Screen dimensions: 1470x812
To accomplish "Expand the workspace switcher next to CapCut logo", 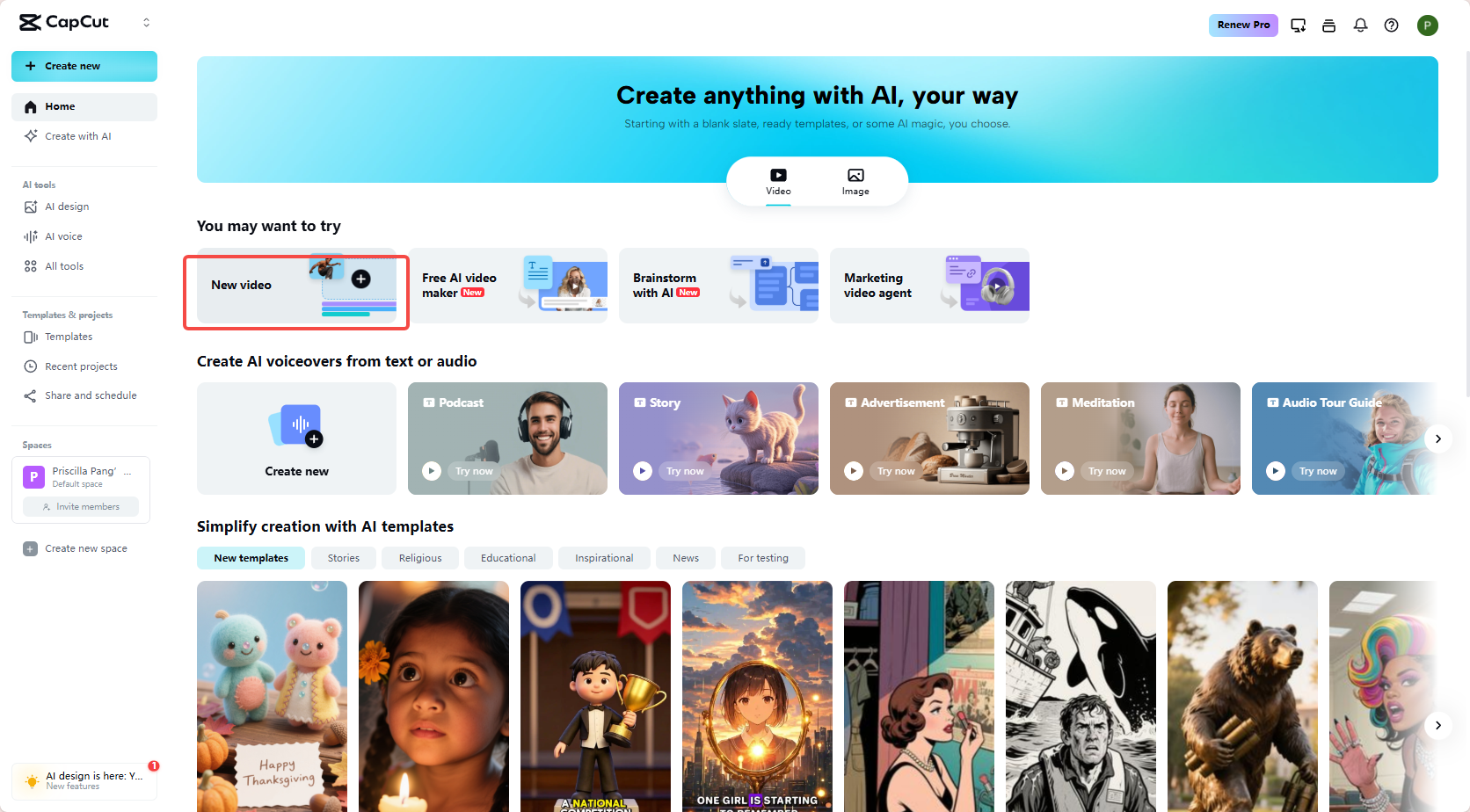I will coord(146,22).
